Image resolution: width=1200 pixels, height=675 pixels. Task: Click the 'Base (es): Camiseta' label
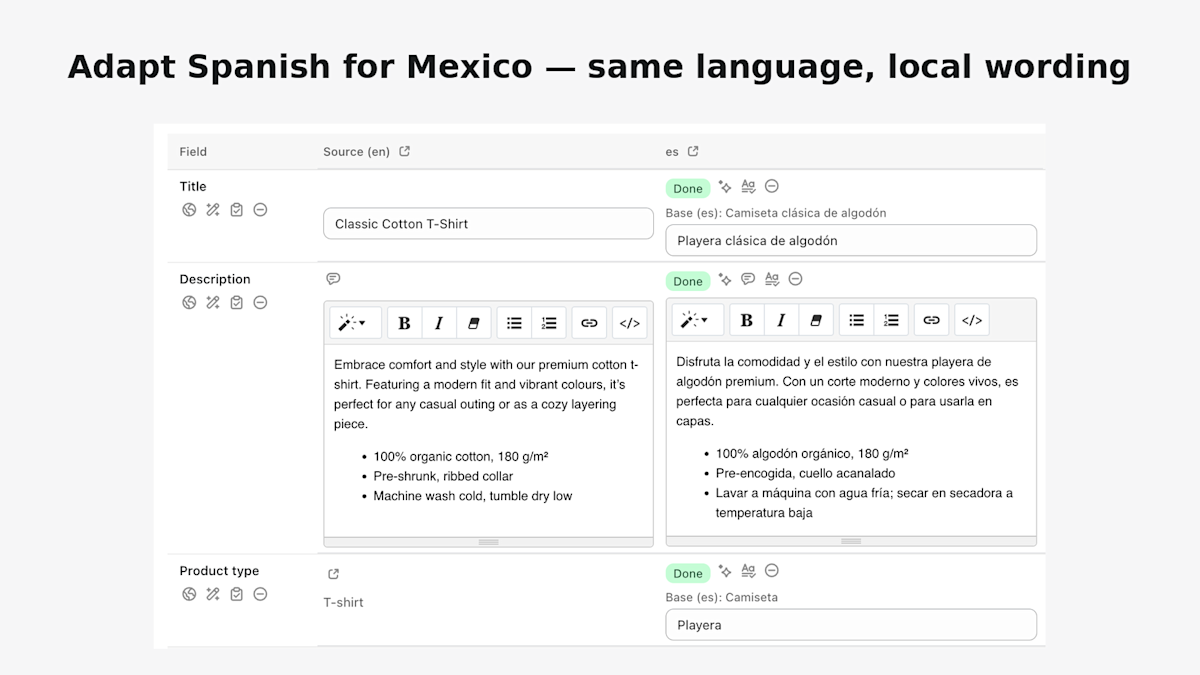[722, 597]
